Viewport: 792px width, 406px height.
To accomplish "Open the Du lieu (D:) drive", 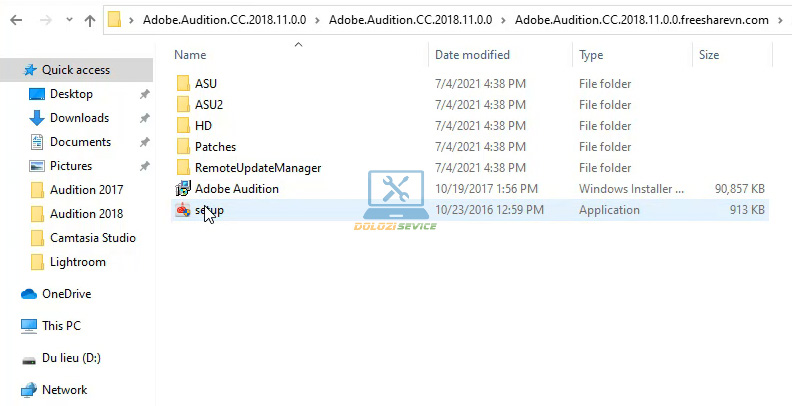I will coord(71,358).
